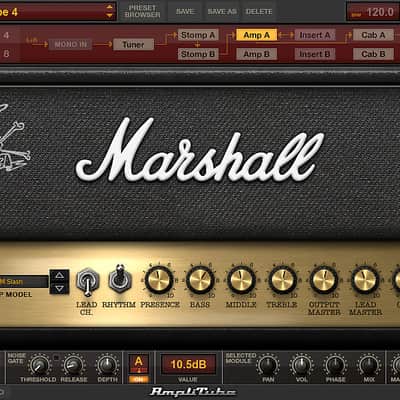Screen dimensions: 400x400
Task: Select the Amp A module
Action: pyautogui.click(x=256, y=35)
